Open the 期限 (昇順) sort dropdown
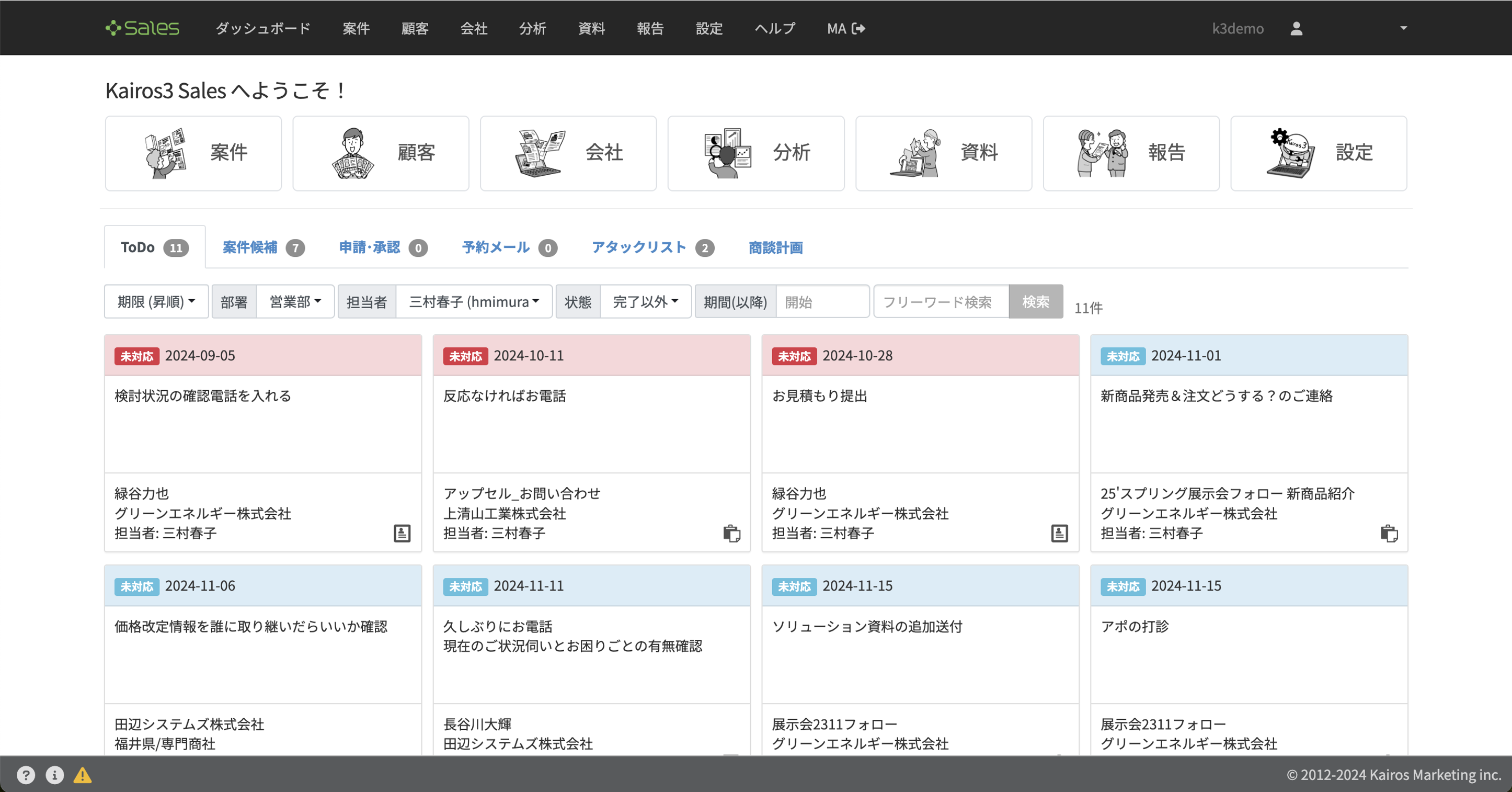This screenshot has height=792, width=1512. point(156,302)
